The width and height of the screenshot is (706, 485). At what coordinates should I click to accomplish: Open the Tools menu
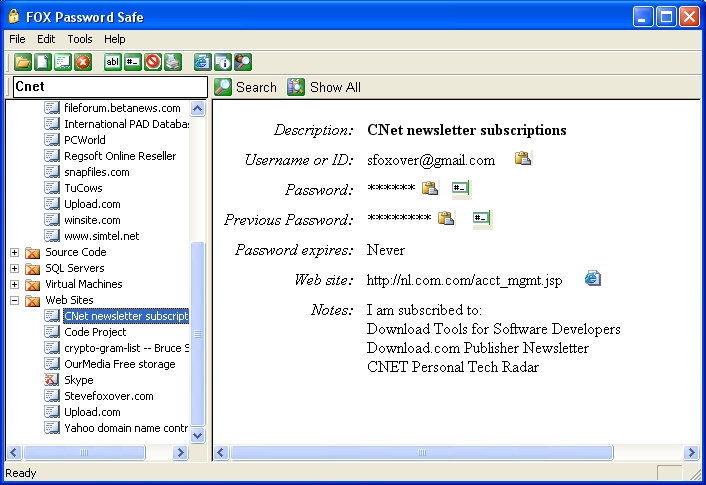point(80,39)
